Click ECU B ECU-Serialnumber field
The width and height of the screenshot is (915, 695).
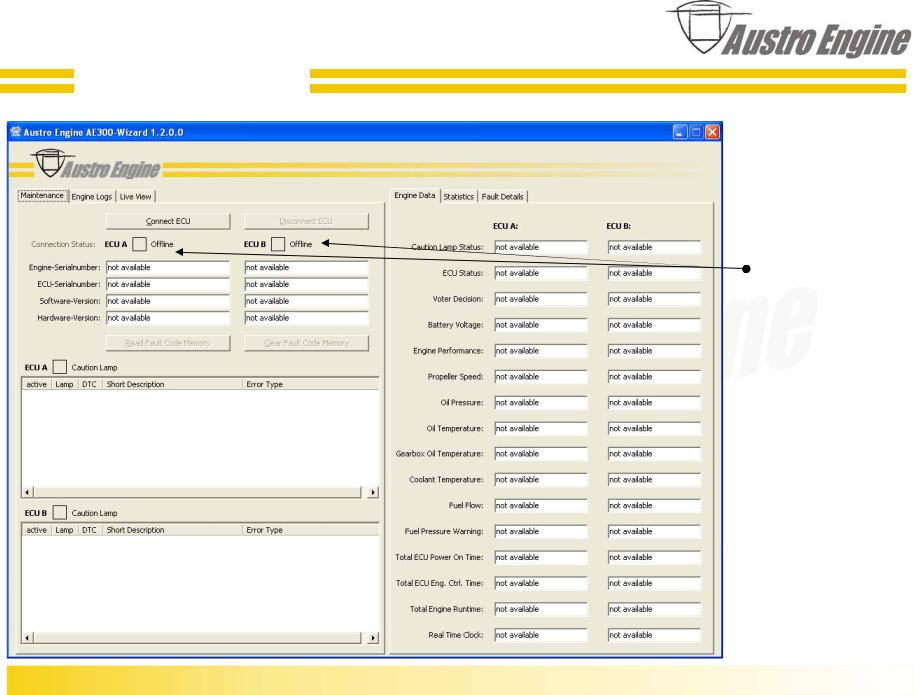tap(306, 284)
